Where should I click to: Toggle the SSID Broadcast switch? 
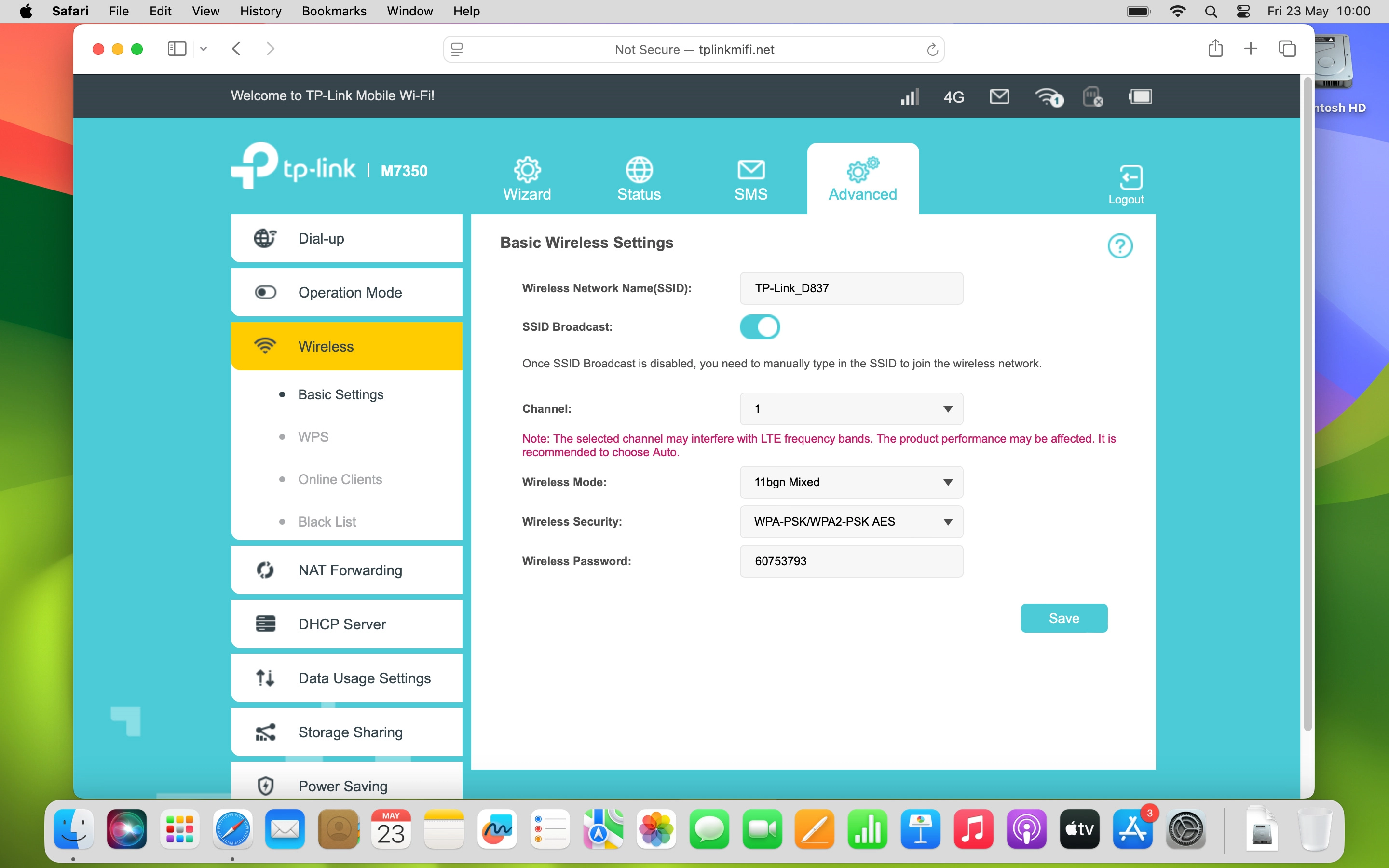[759, 327]
